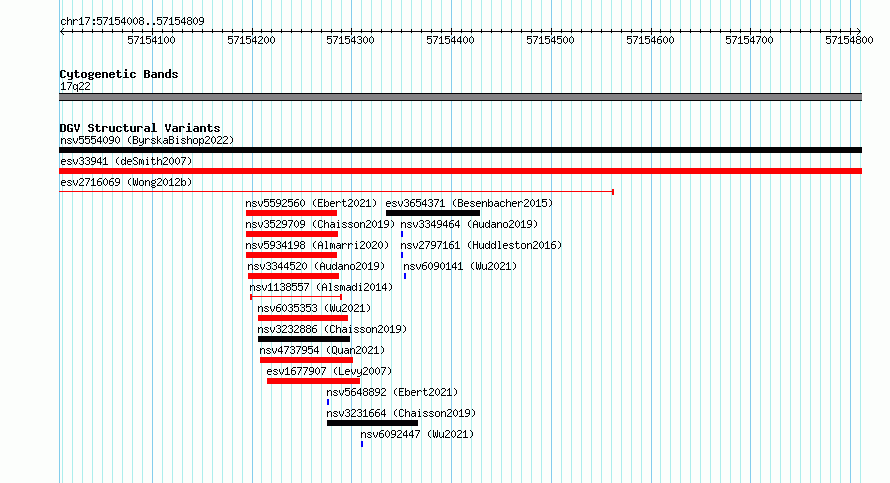Click the red bar under nsv6035353
The width and height of the screenshot is (890, 483).
pyautogui.click(x=303, y=318)
